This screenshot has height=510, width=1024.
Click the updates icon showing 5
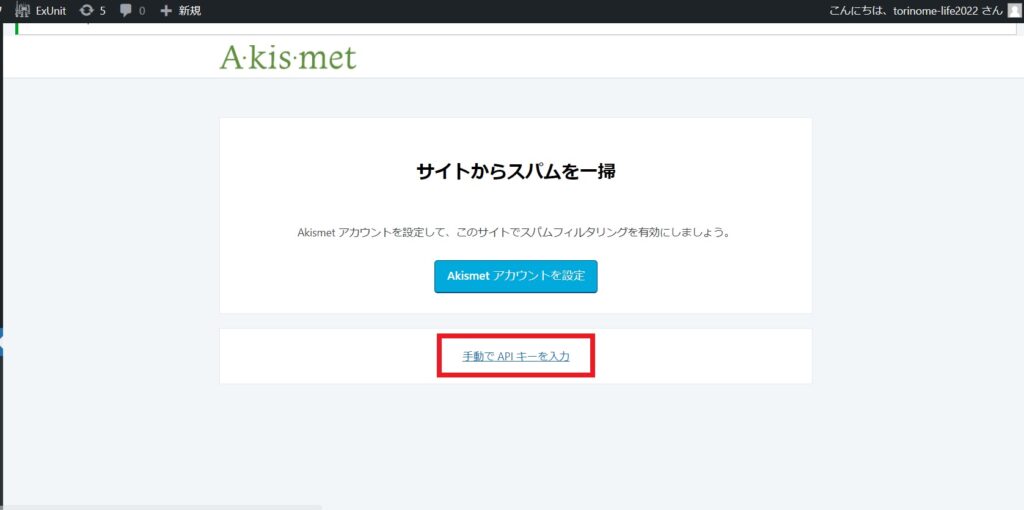[92, 10]
